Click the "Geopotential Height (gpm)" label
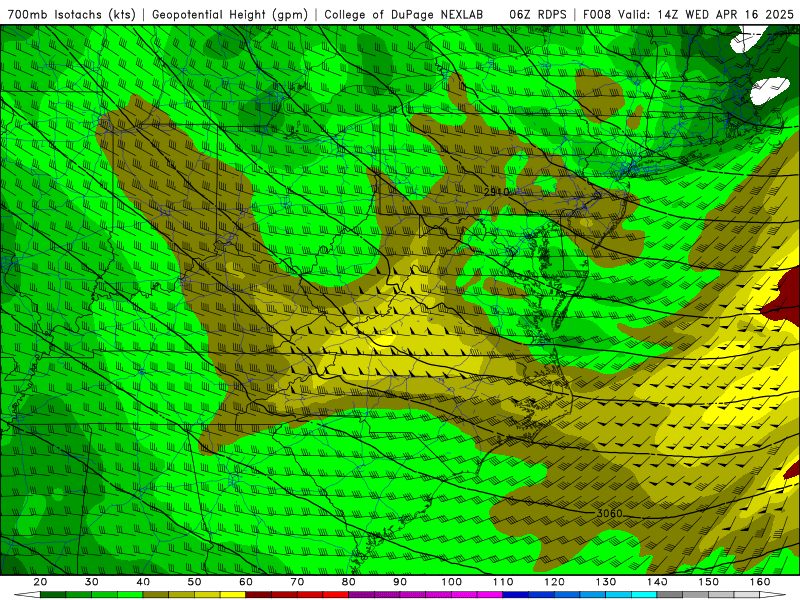The height and width of the screenshot is (600, 800). pyautogui.click(x=230, y=15)
